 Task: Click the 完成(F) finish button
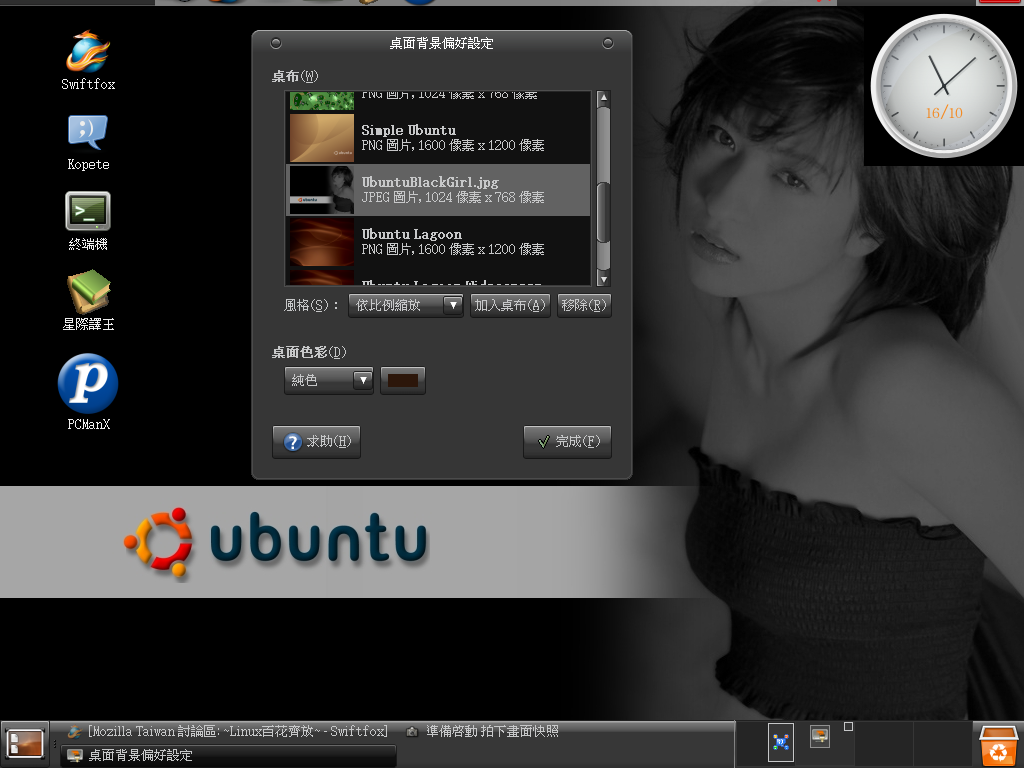[567, 442]
